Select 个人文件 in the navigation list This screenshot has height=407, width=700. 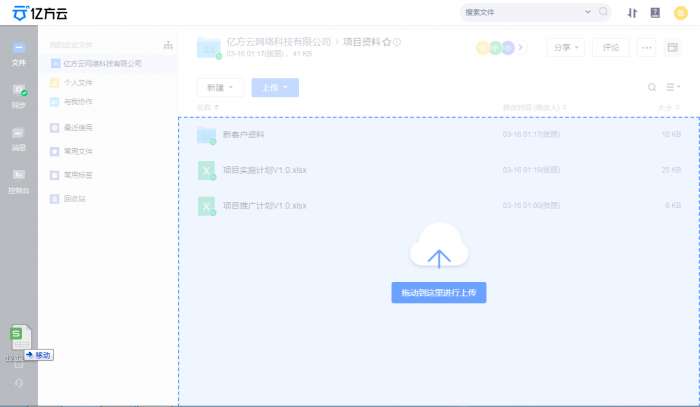click(x=78, y=82)
